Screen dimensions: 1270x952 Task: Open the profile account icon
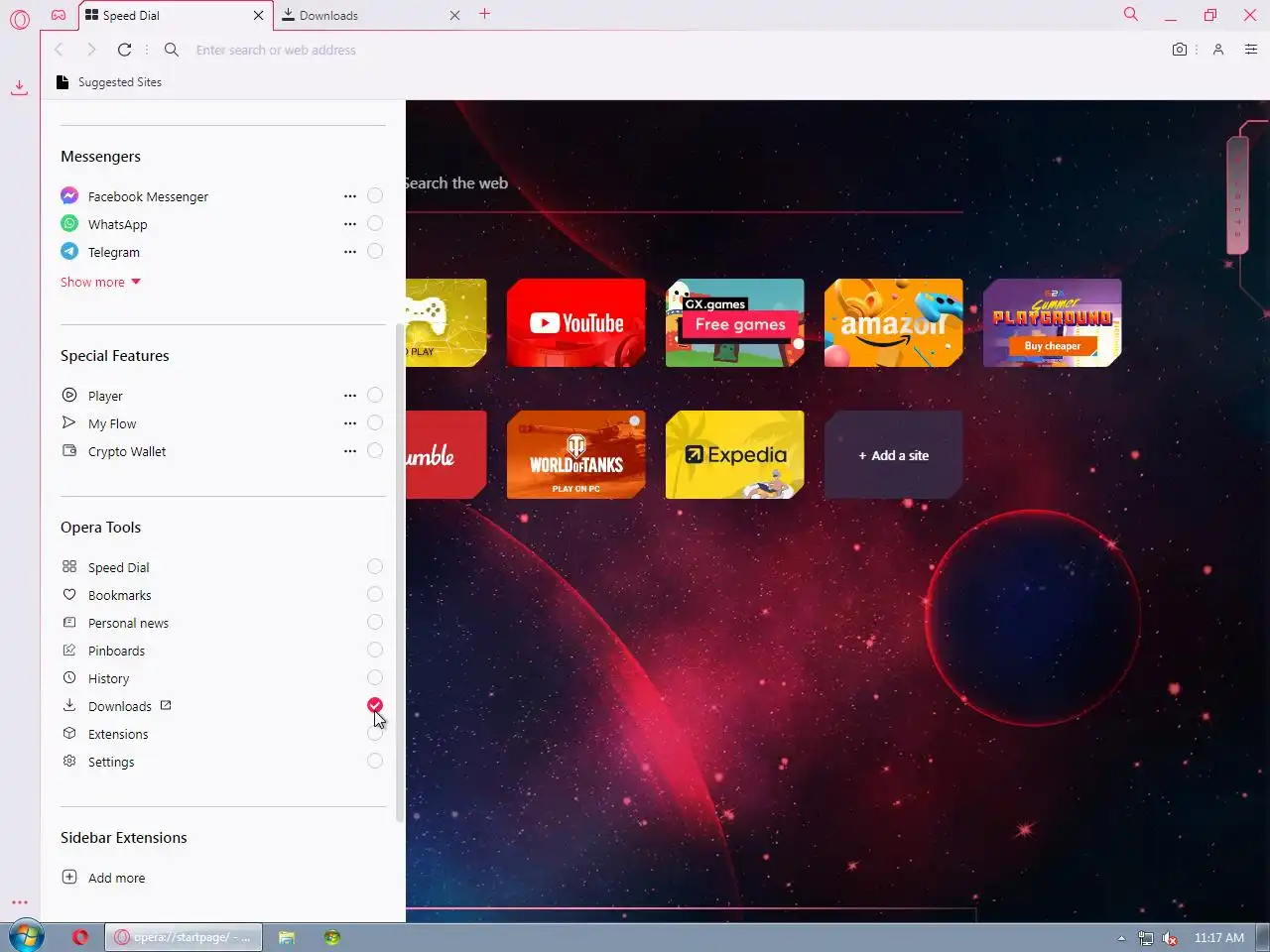point(1218,50)
